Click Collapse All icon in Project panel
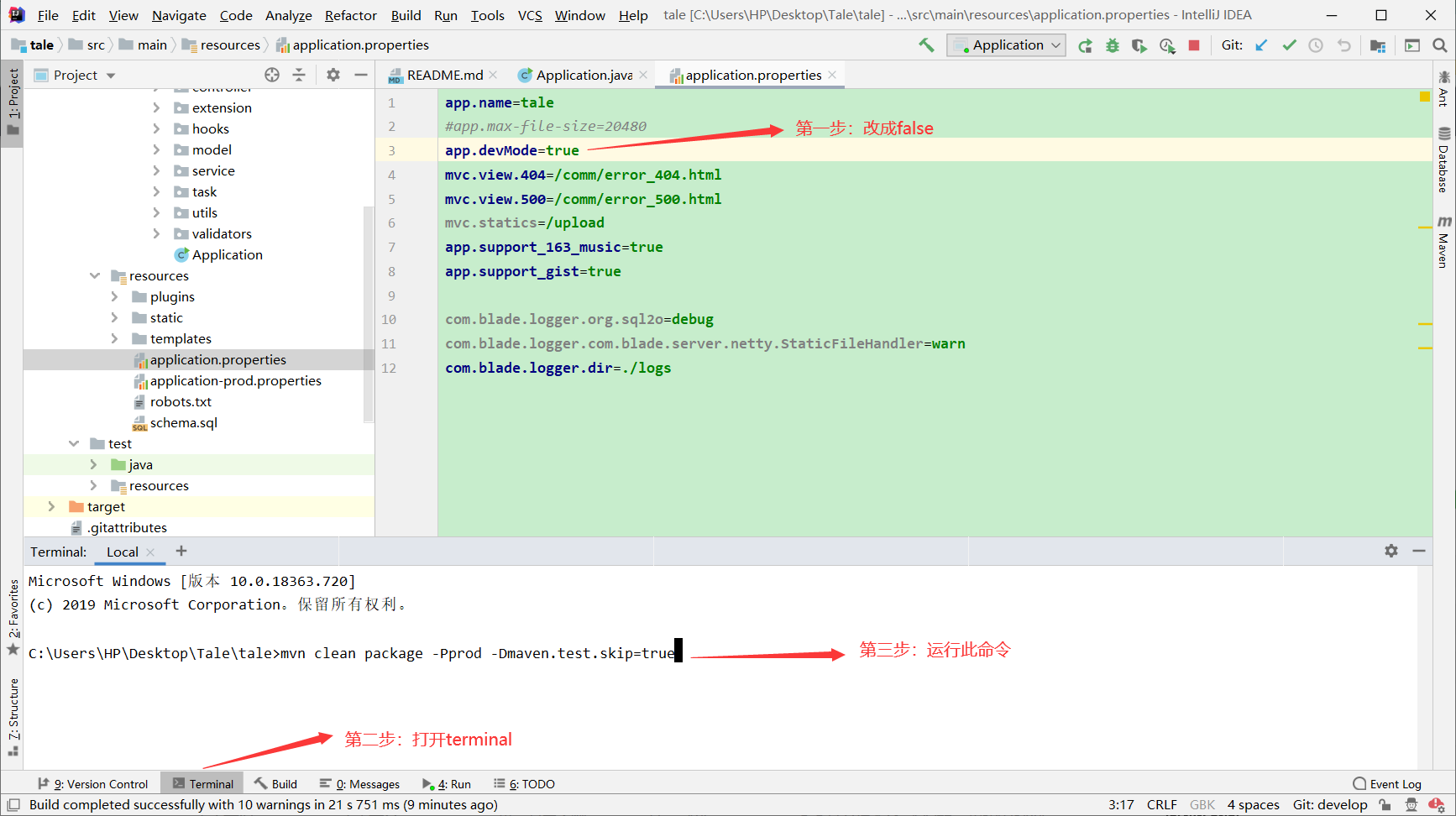 tap(299, 75)
